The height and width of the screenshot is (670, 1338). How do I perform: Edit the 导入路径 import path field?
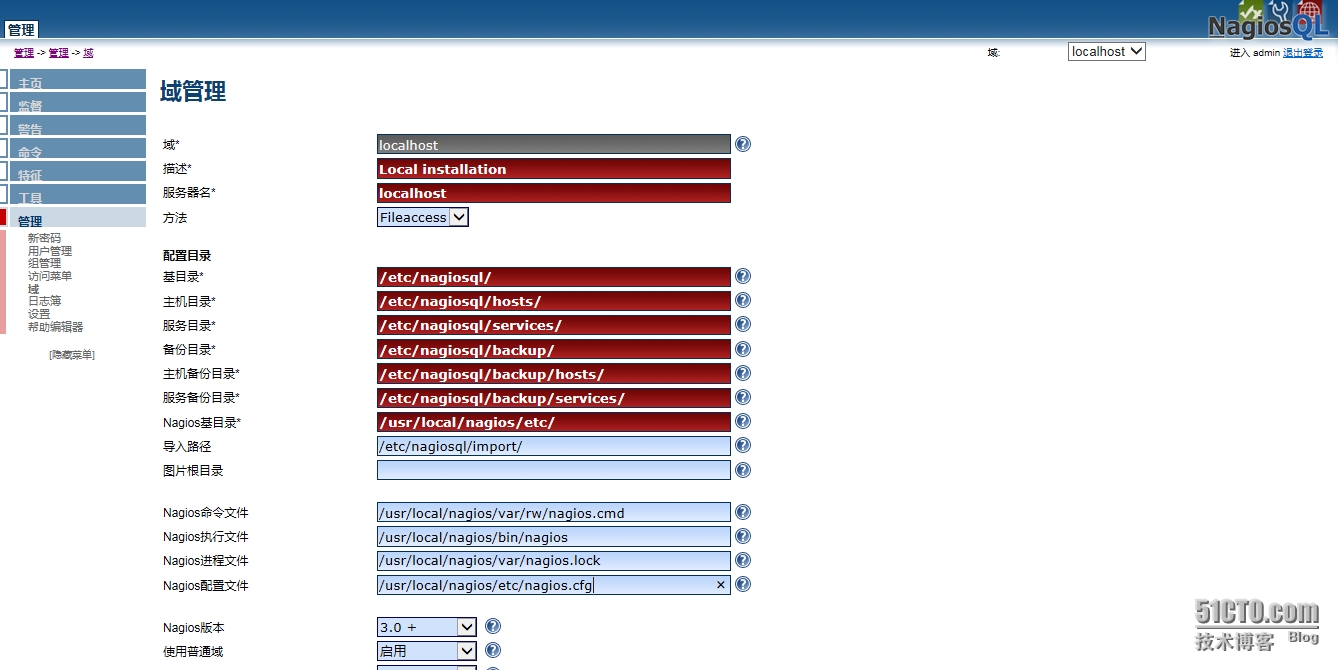554,446
